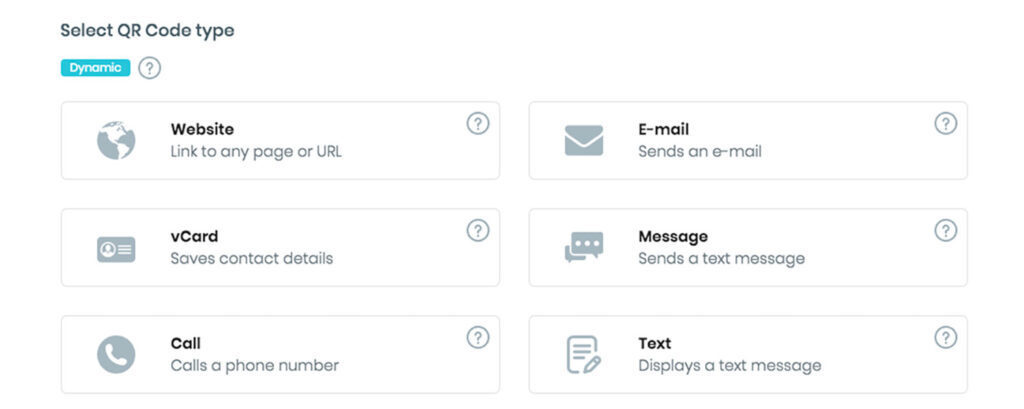Click the globe icon for Website

pyautogui.click(x=116, y=140)
